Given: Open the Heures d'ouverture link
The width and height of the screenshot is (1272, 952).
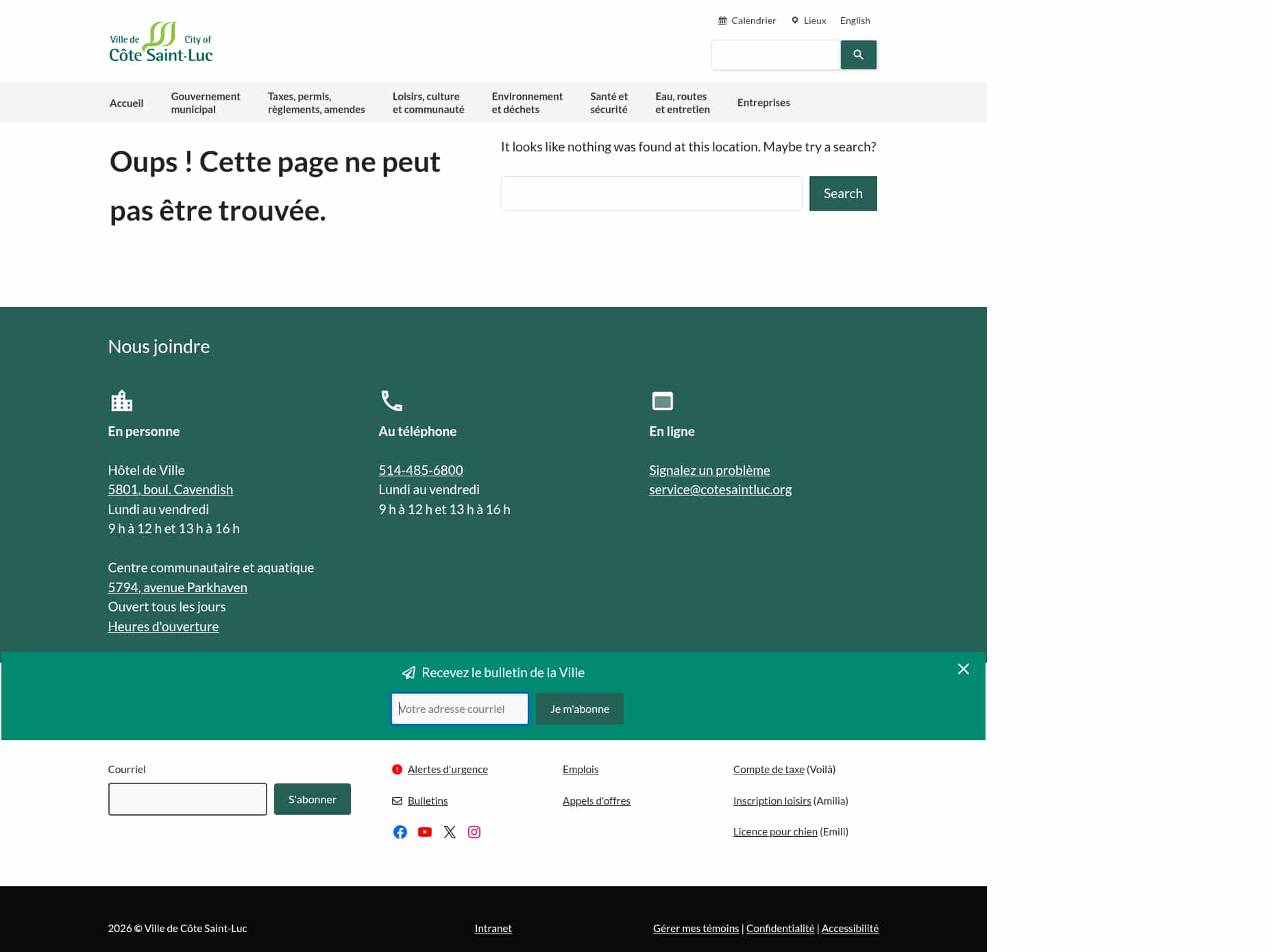Looking at the screenshot, I should [162, 626].
